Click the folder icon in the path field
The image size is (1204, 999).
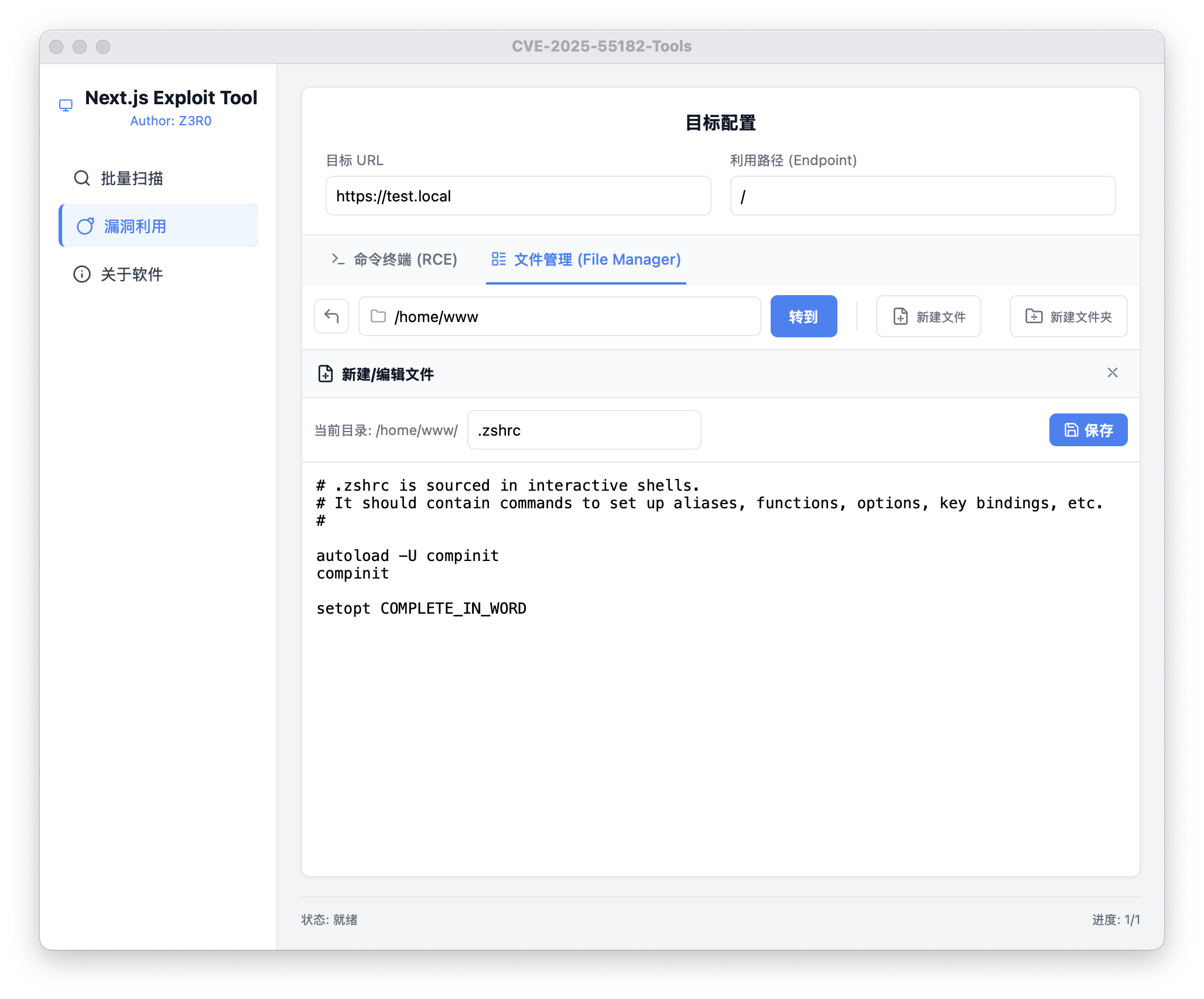coord(378,316)
